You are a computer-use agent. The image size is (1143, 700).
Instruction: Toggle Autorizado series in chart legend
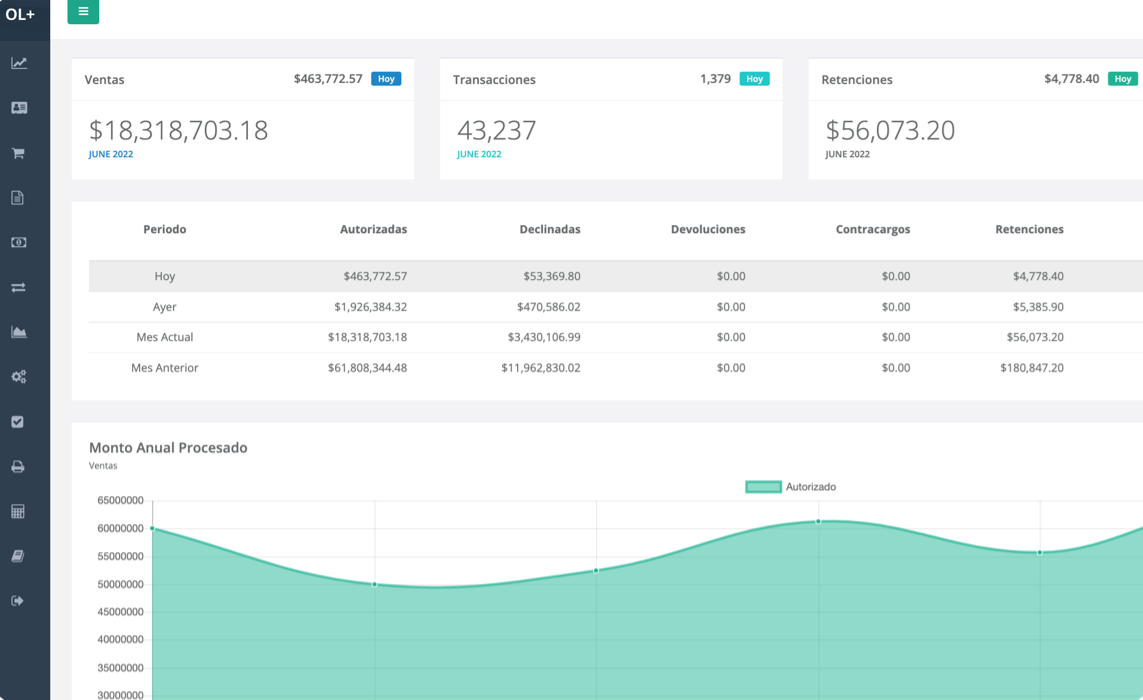click(x=790, y=487)
